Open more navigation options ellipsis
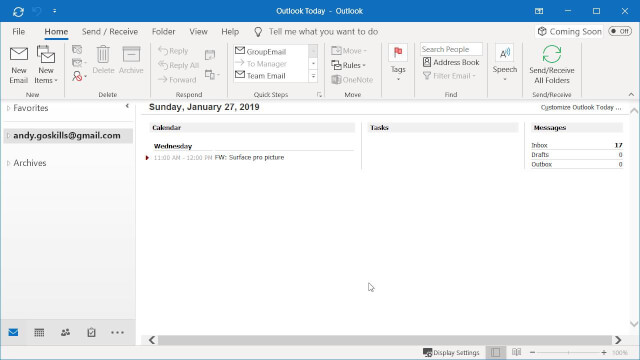The width and height of the screenshot is (640, 360). [x=117, y=333]
